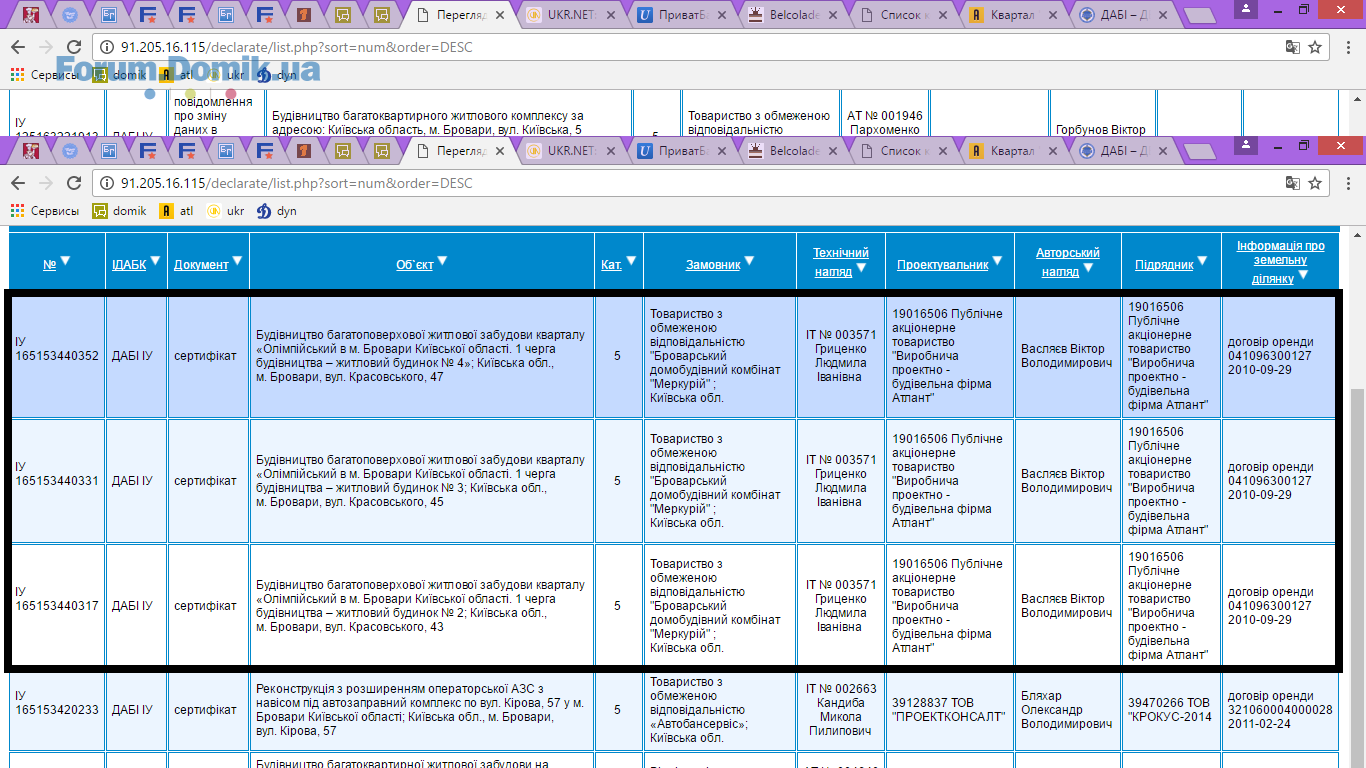Click the Документ column header link
Viewport: 1366px width, 768px height.
click(x=201, y=265)
